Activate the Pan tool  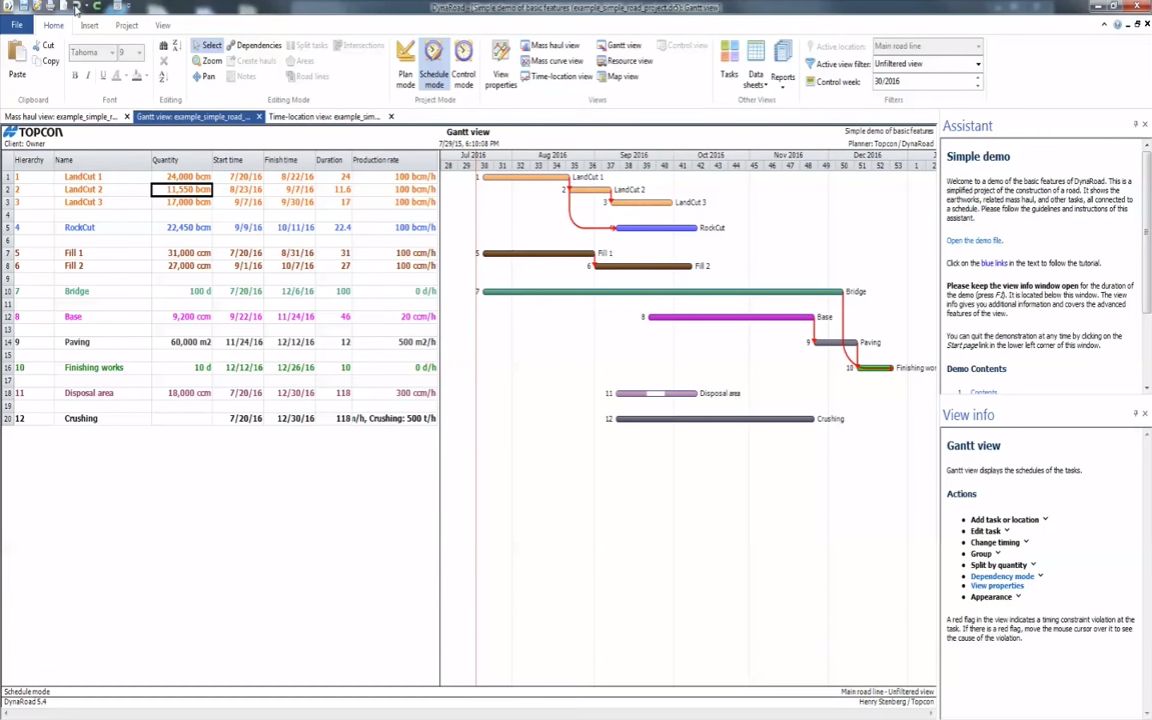[x=204, y=76]
